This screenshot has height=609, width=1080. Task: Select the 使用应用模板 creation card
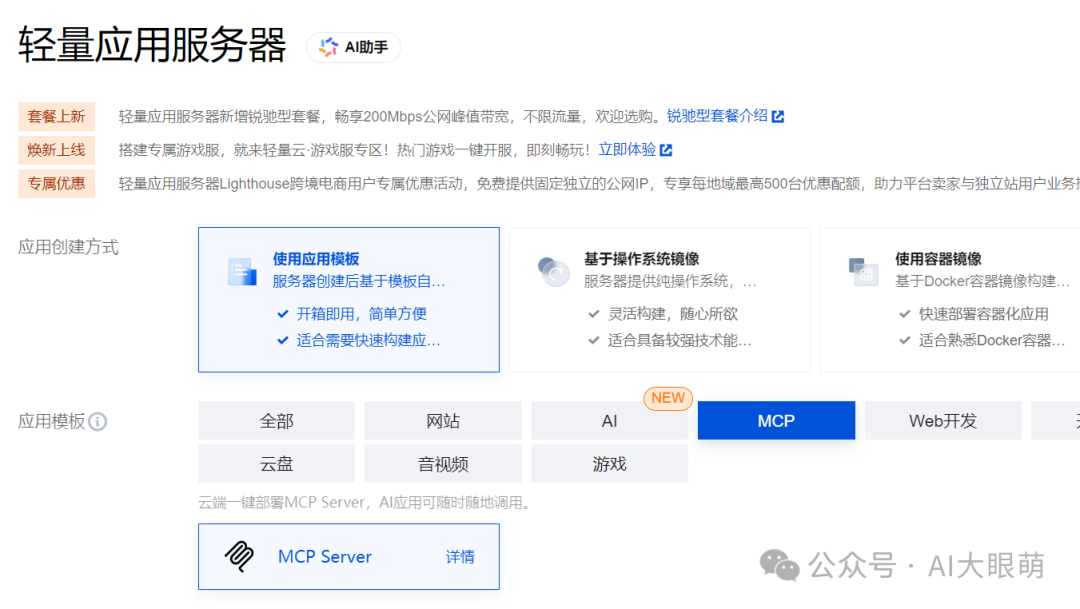point(349,300)
